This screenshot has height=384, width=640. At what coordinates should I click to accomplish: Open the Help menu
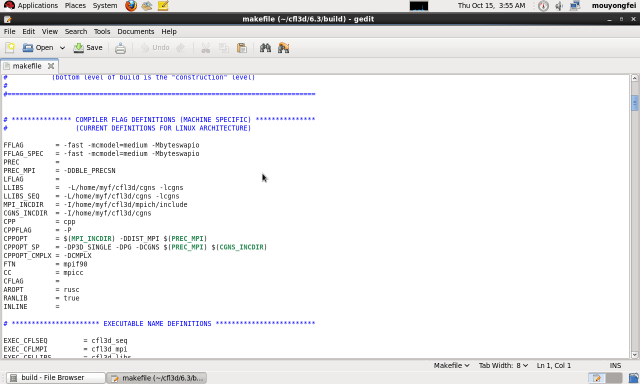point(169,31)
